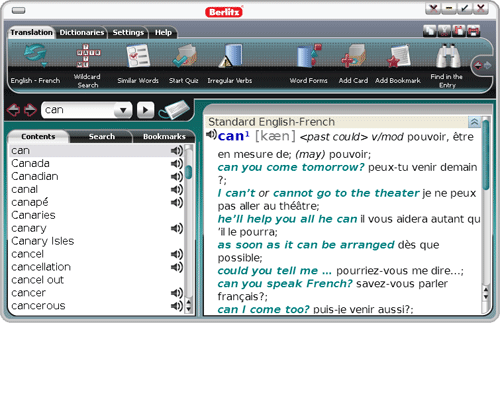Open the English - French direction dropdown arrow

(x=44, y=65)
